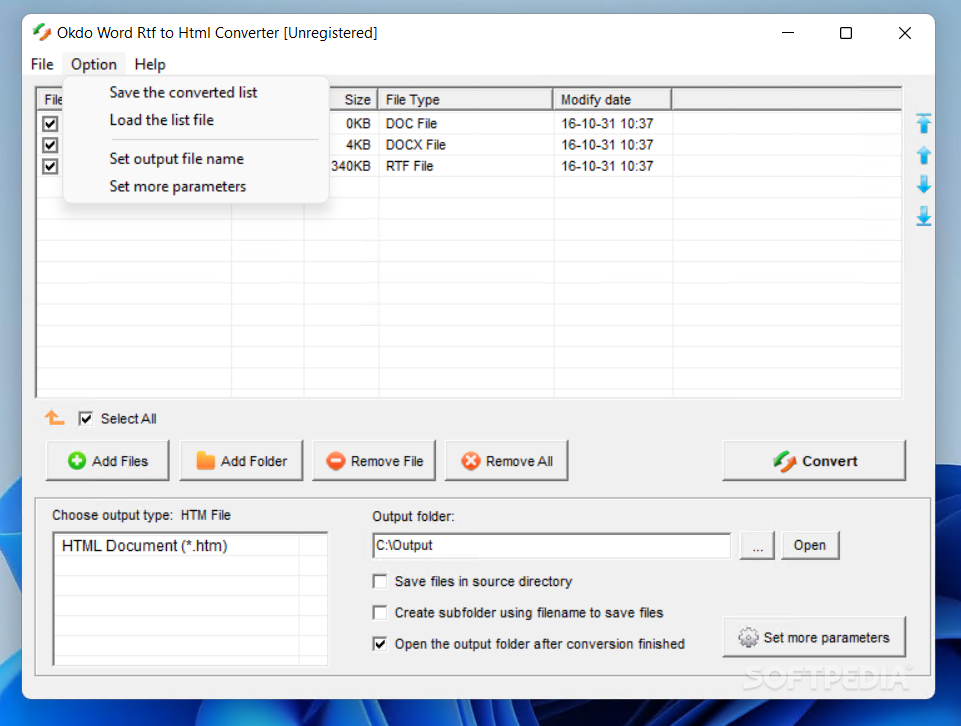961x726 pixels.
Task: Click the Set more parameters gear button
Action: point(814,637)
